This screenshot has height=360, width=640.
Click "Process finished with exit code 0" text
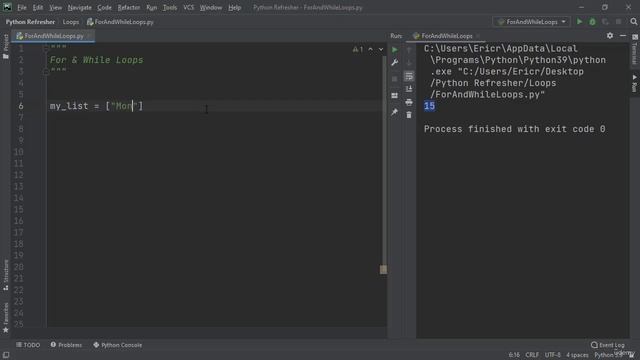pos(514,129)
